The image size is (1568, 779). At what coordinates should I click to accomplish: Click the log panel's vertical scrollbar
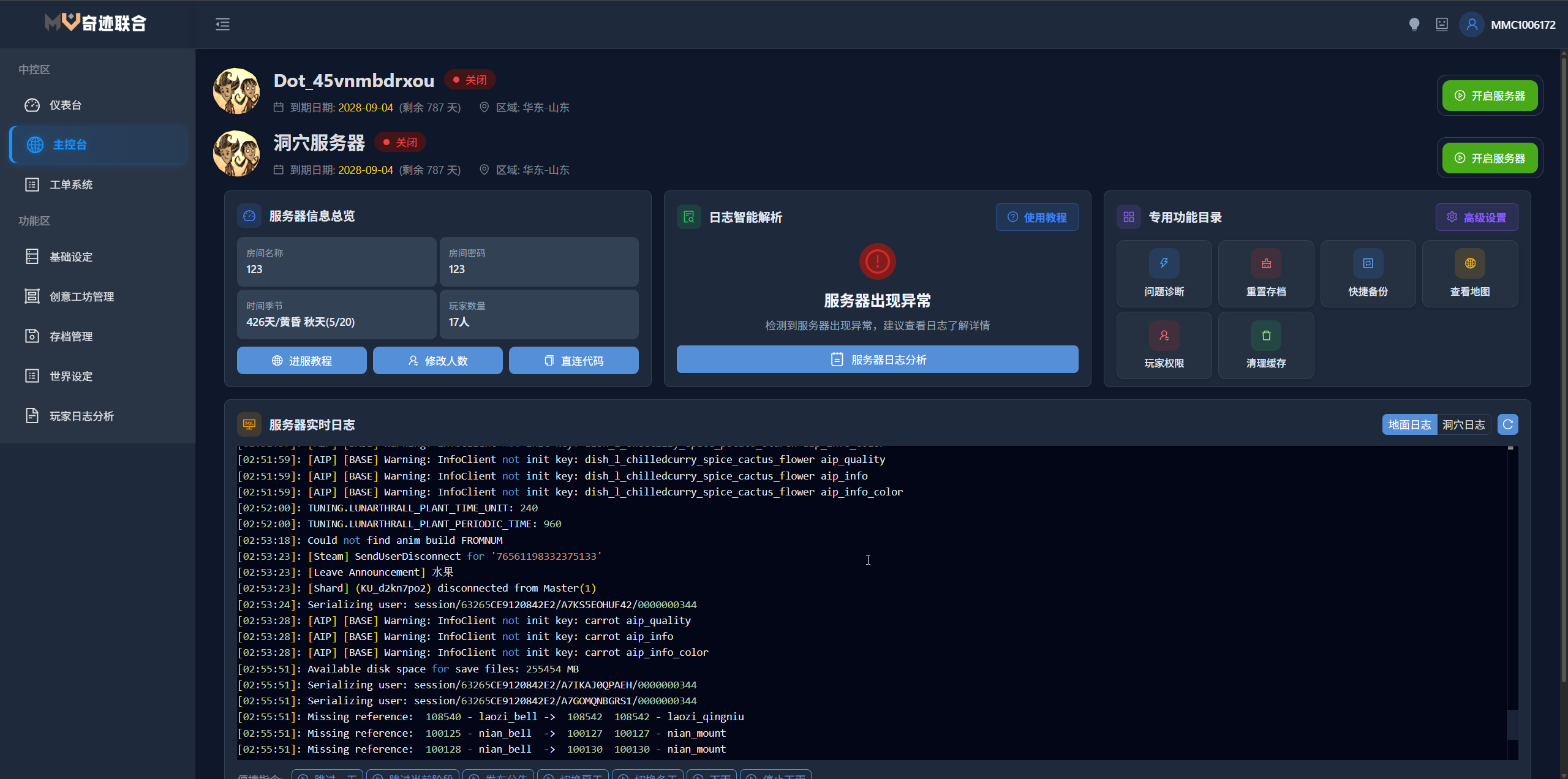tap(1512, 724)
